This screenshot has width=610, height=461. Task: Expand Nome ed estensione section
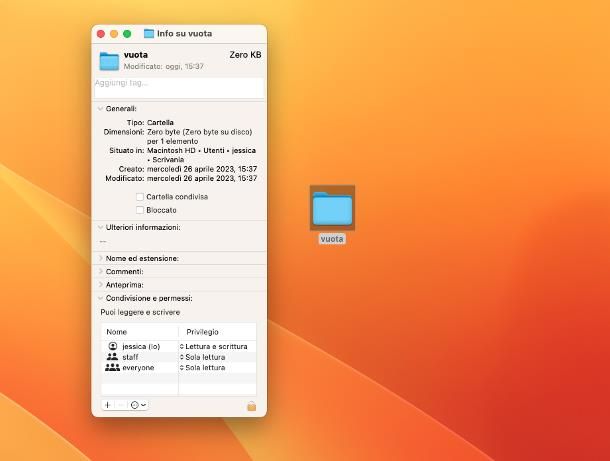coord(100,258)
